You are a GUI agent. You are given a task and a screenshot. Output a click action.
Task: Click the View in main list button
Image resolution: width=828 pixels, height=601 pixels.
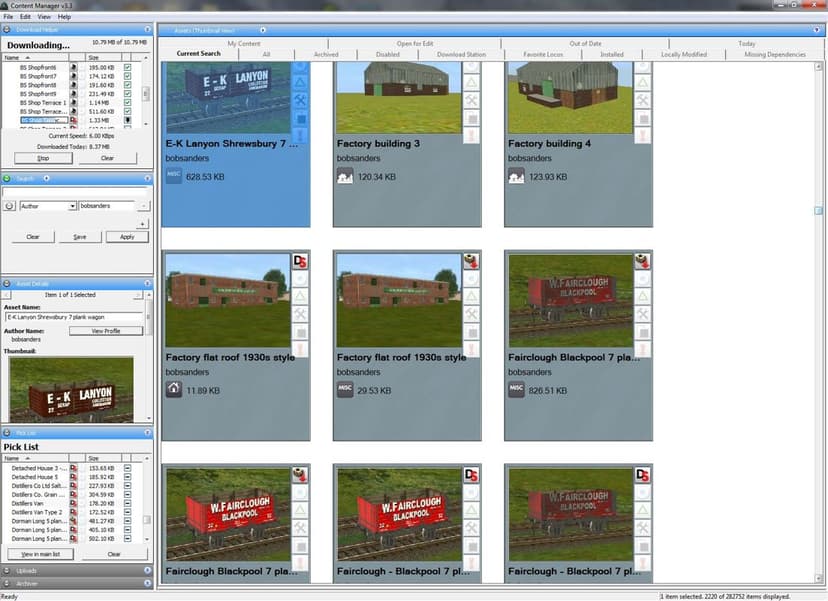[x=41, y=554]
